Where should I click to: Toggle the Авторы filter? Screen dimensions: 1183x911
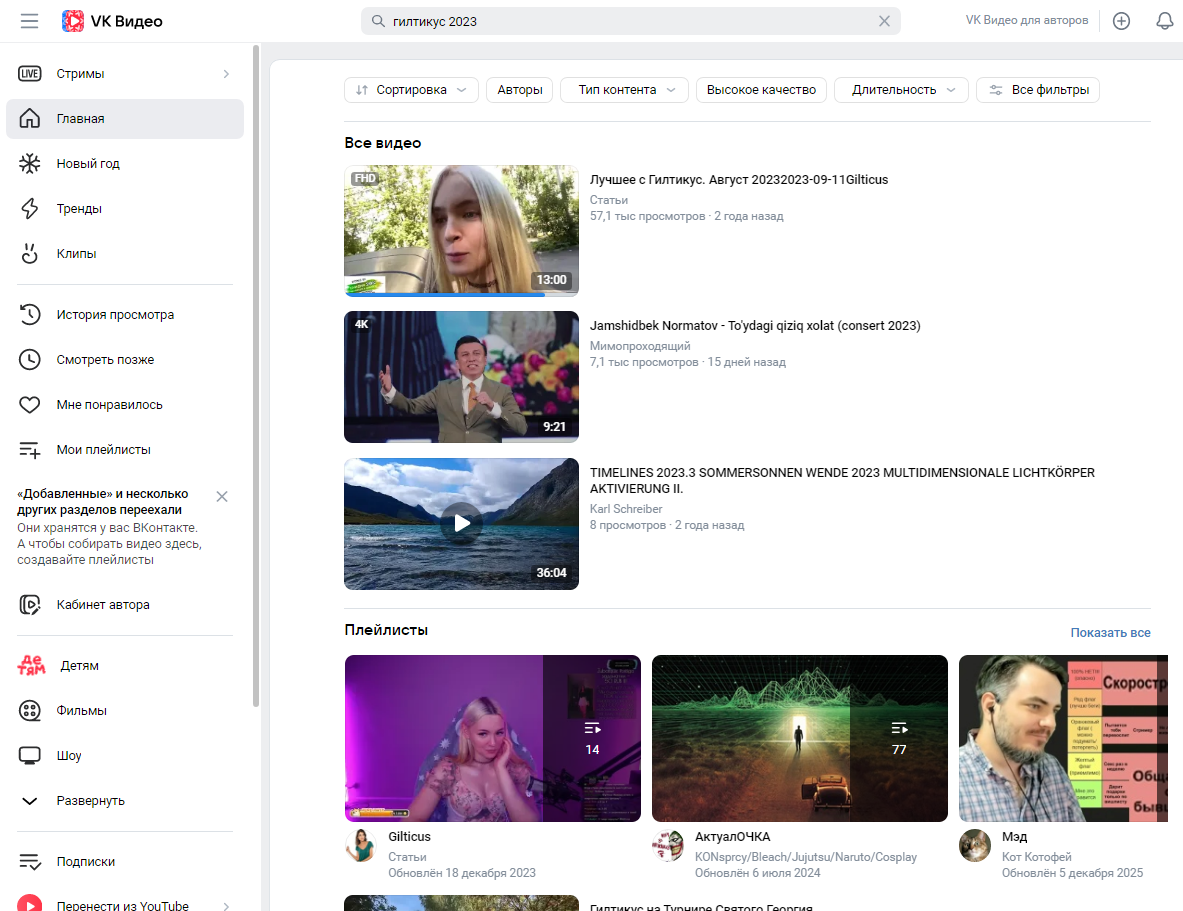[x=520, y=90]
